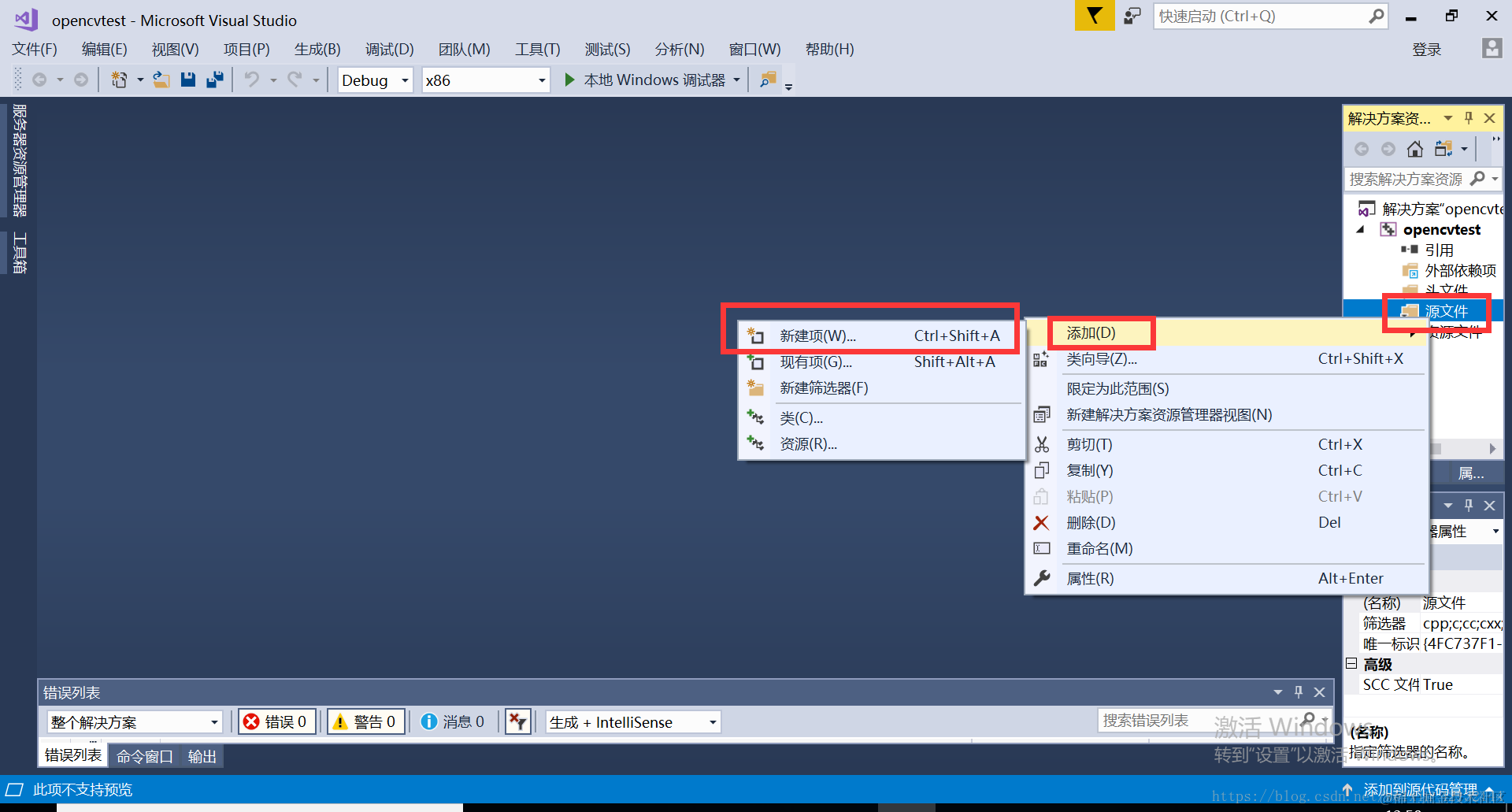Click the notifications flag icon
Screen dimensions: 1512x812
tap(1095, 16)
